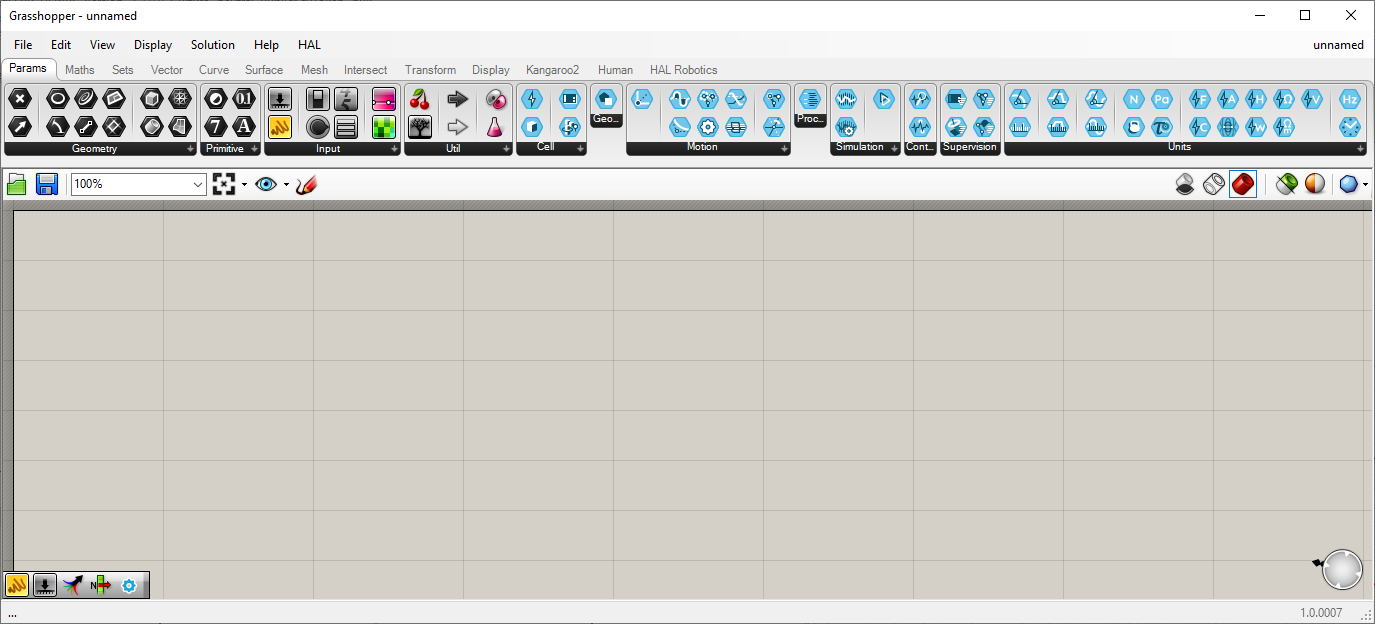Screen dimensions: 1375x624
Task: Click the canvas compass navigation widget
Action: tap(1342, 568)
